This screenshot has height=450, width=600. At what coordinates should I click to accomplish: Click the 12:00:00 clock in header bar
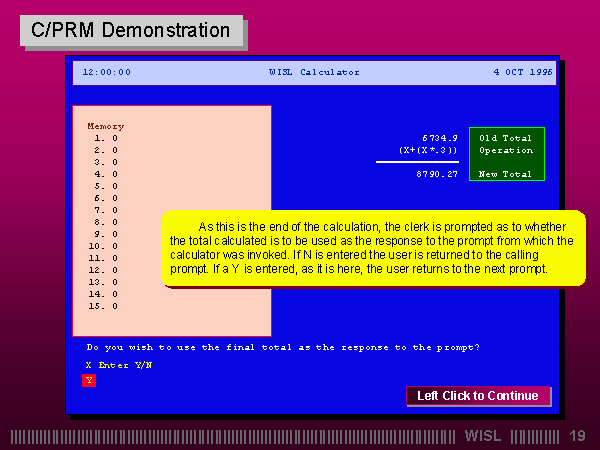pyautogui.click(x=106, y=72)
